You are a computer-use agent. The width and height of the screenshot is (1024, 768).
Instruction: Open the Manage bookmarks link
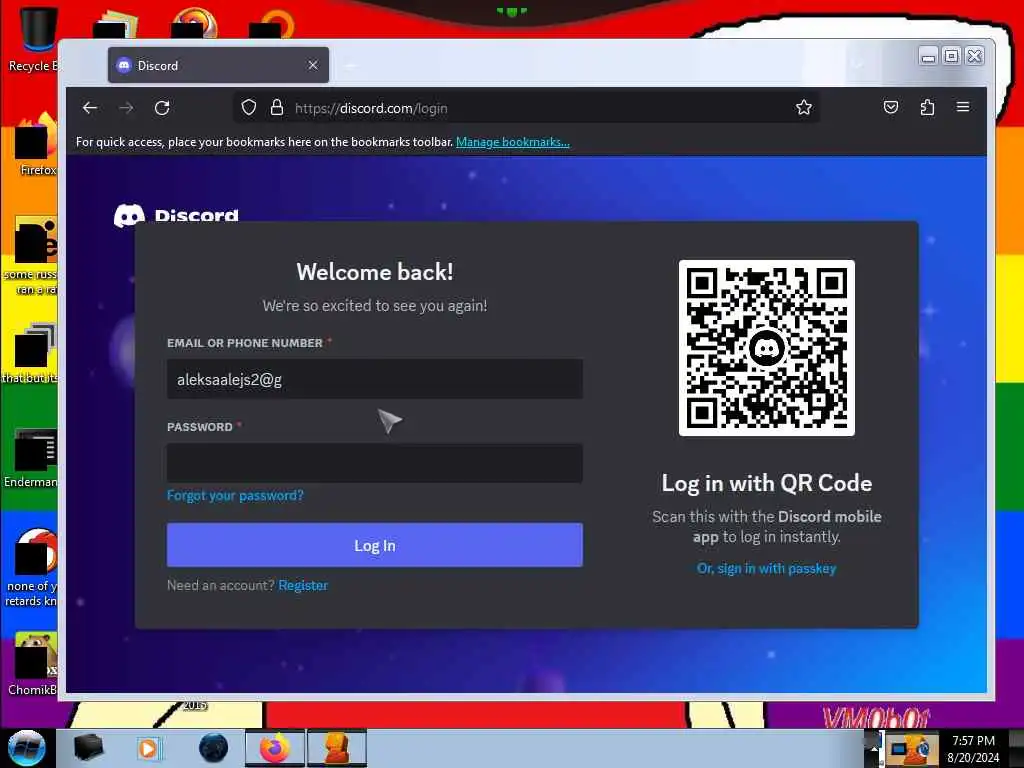point(513,142)
